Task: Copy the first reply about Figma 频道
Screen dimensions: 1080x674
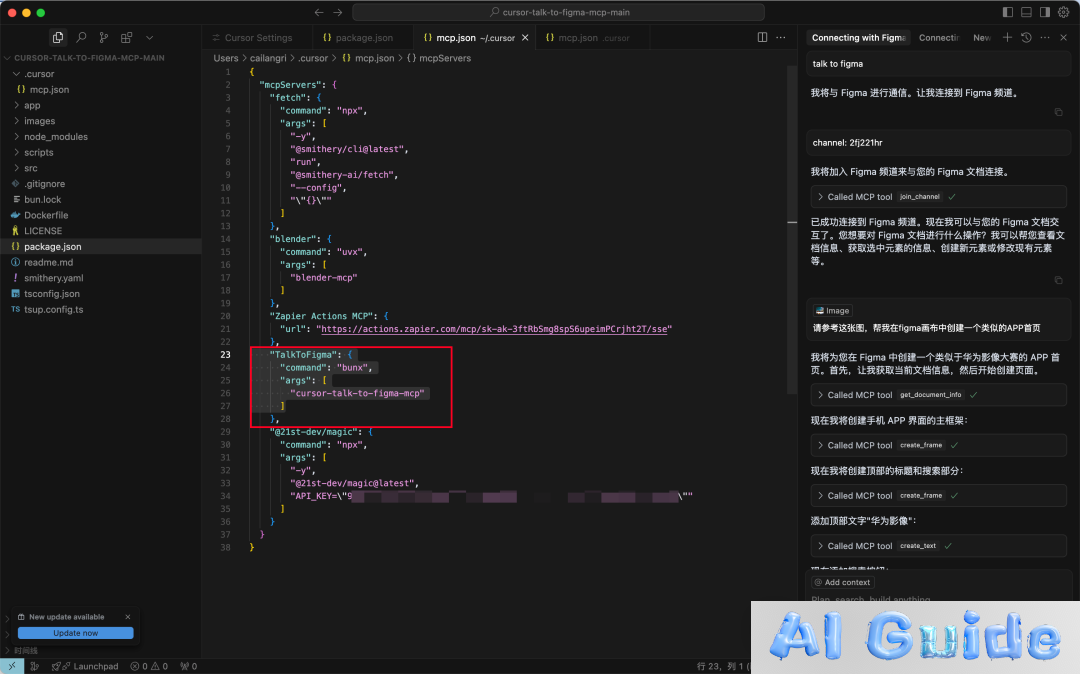Action: point(1059,112)
